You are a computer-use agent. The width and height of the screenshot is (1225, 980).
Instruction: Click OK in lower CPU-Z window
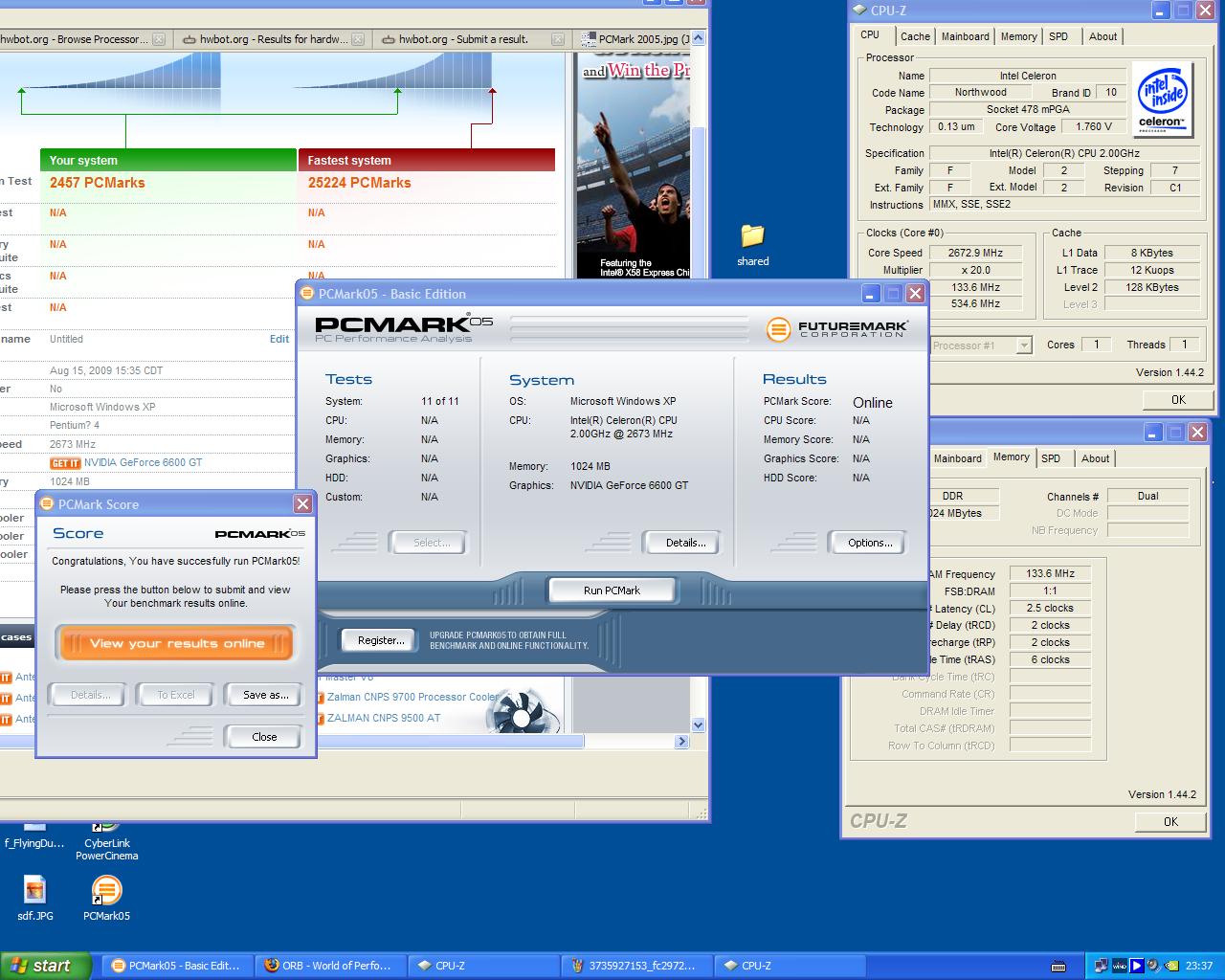[x=1170, y=821]
